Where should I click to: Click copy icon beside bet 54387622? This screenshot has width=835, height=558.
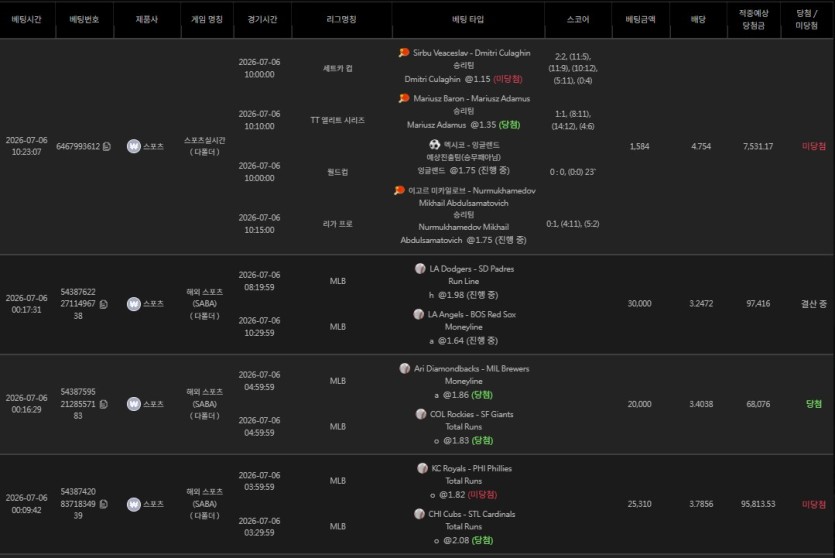click(104, 304)
